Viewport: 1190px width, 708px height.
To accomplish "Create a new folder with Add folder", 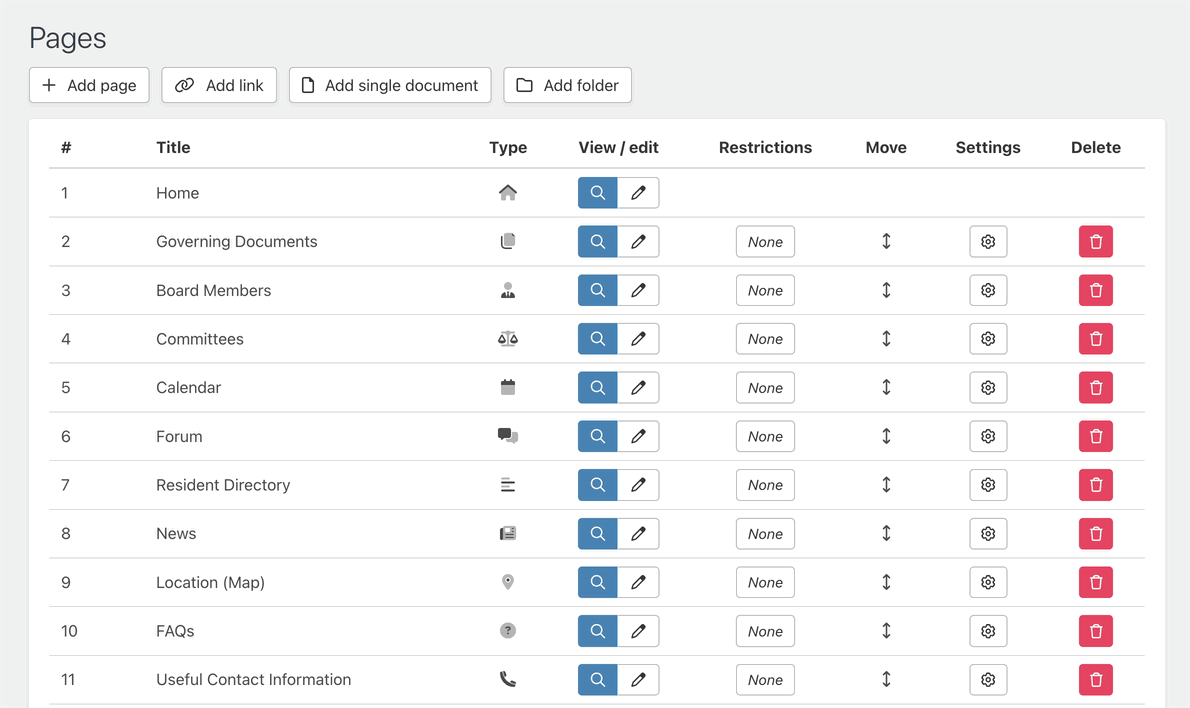I will click(x=567, y=85).
